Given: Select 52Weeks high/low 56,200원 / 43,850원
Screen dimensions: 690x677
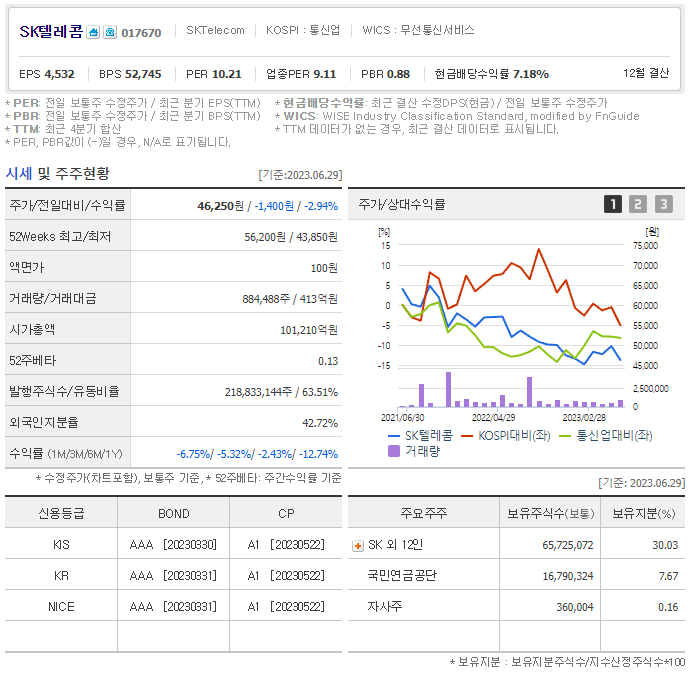Looking at the screenshot, I should (291, 237).
